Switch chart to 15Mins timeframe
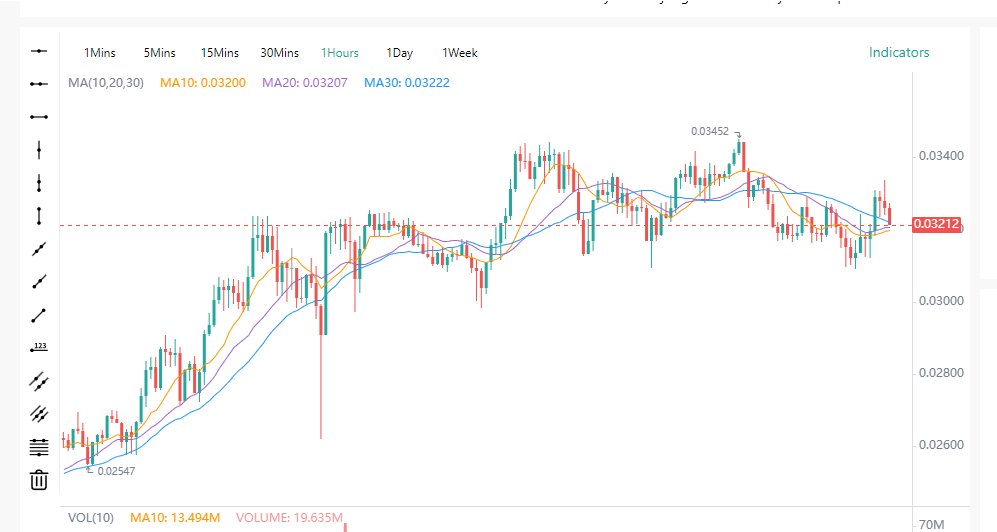997x532 pixels. [219, 53]
